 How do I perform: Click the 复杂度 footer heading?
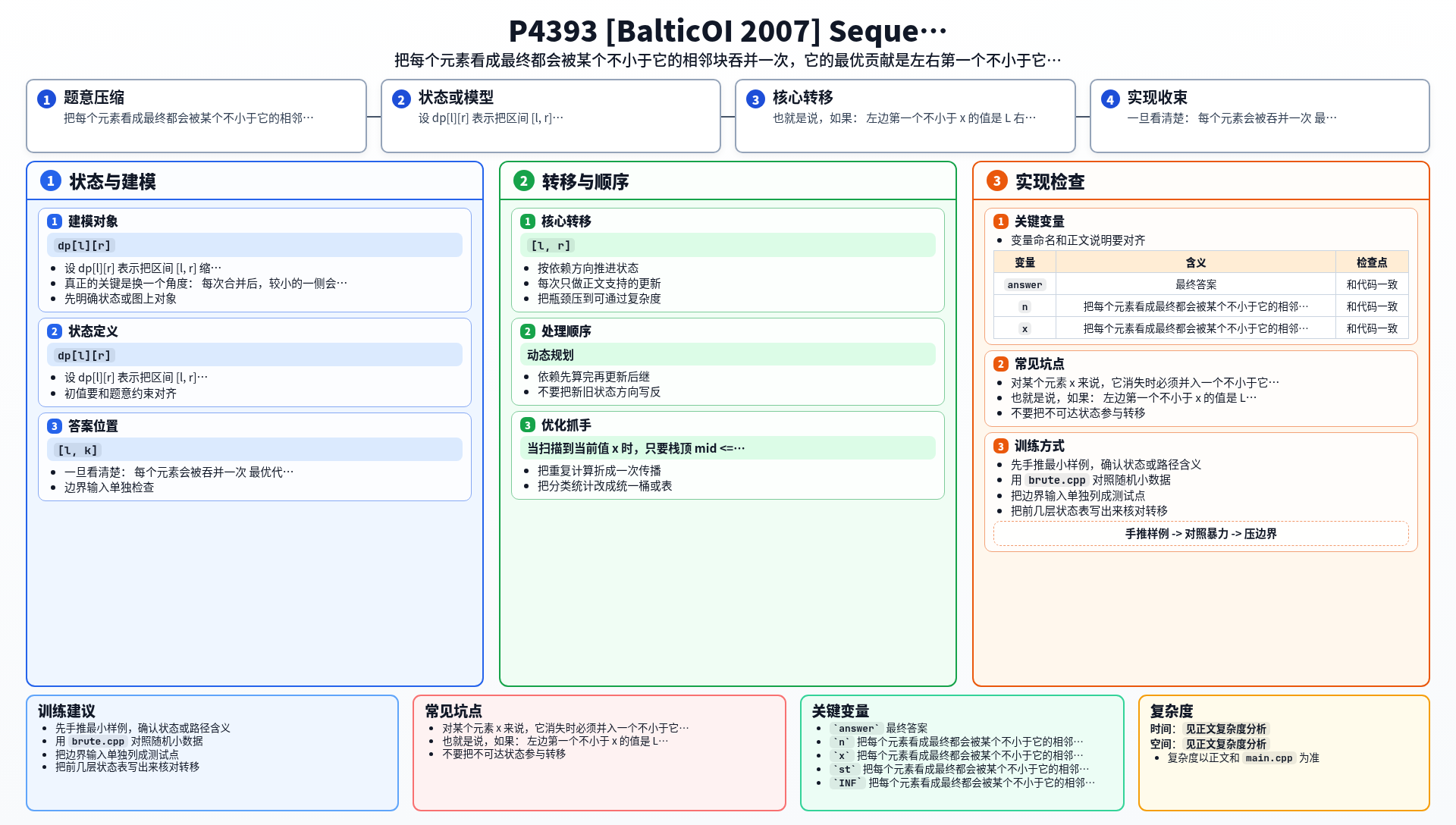(x=1172, y=711)
